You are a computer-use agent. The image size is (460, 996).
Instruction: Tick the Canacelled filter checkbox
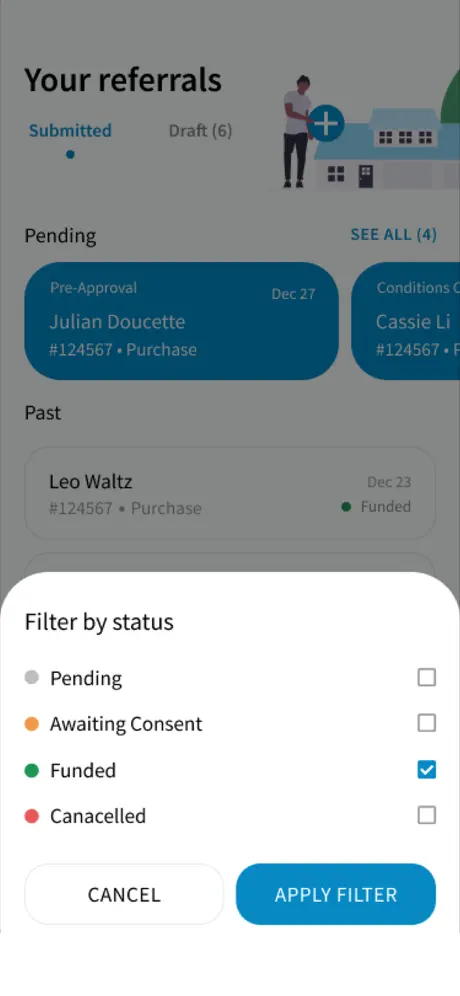[x=427, y=815]
